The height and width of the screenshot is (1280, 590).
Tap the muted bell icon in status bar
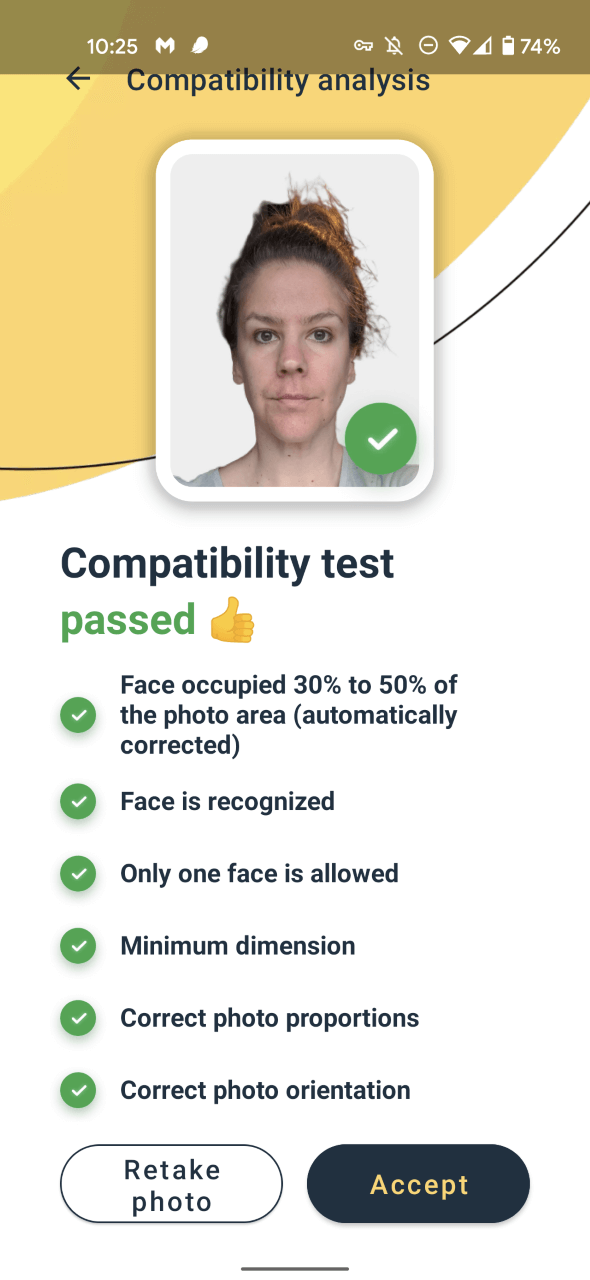pyautogui.click(x=395, y=46)
